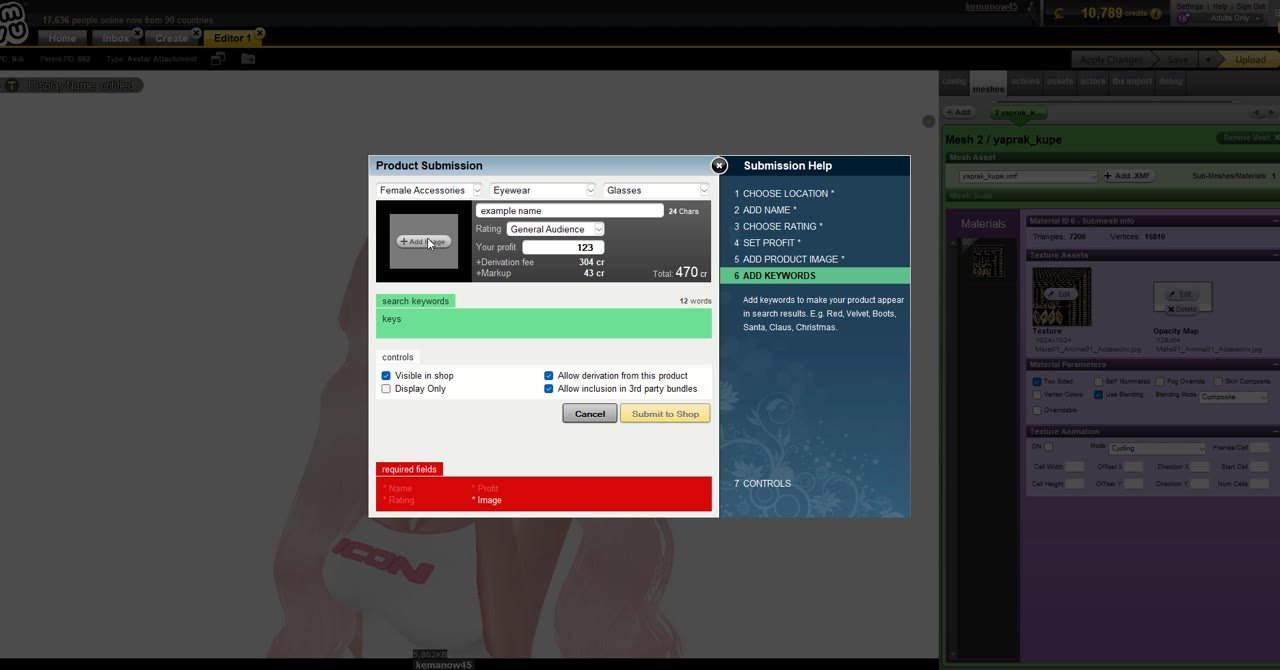The width and height of the screenshot is (1280, 670).
Task: Click the product name field 'example name'
Action: (x=569, y=211)
